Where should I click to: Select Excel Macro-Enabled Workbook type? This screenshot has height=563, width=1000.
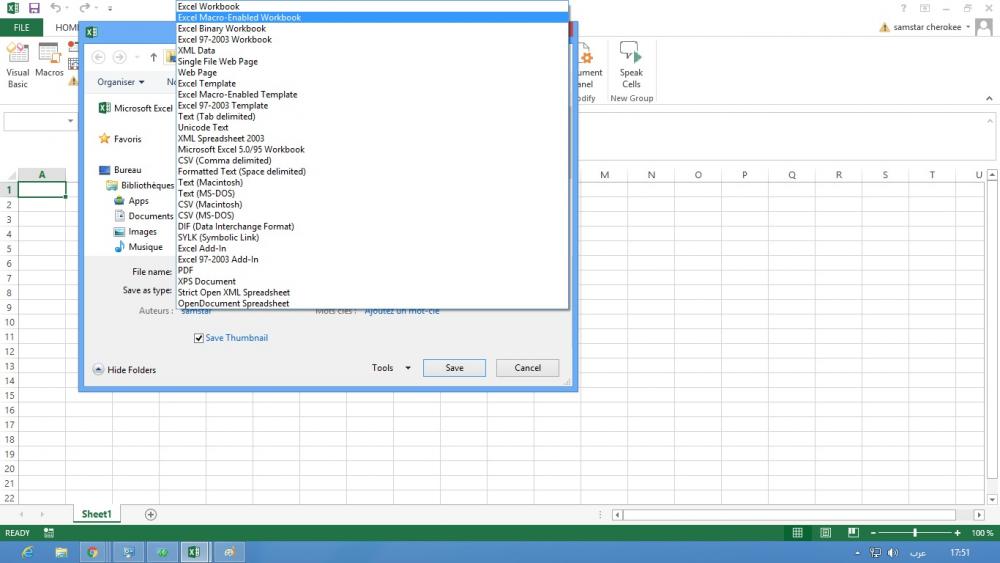[372, 17]
